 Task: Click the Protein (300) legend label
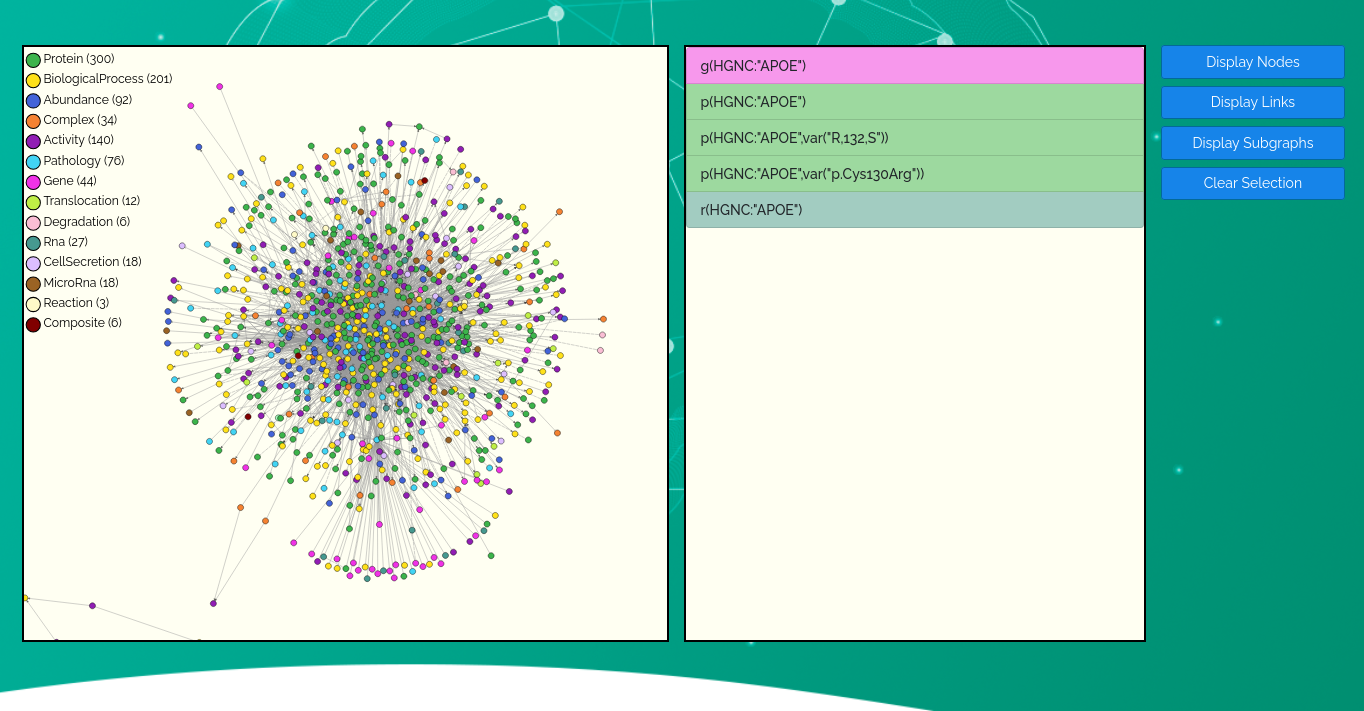point(79,59)
